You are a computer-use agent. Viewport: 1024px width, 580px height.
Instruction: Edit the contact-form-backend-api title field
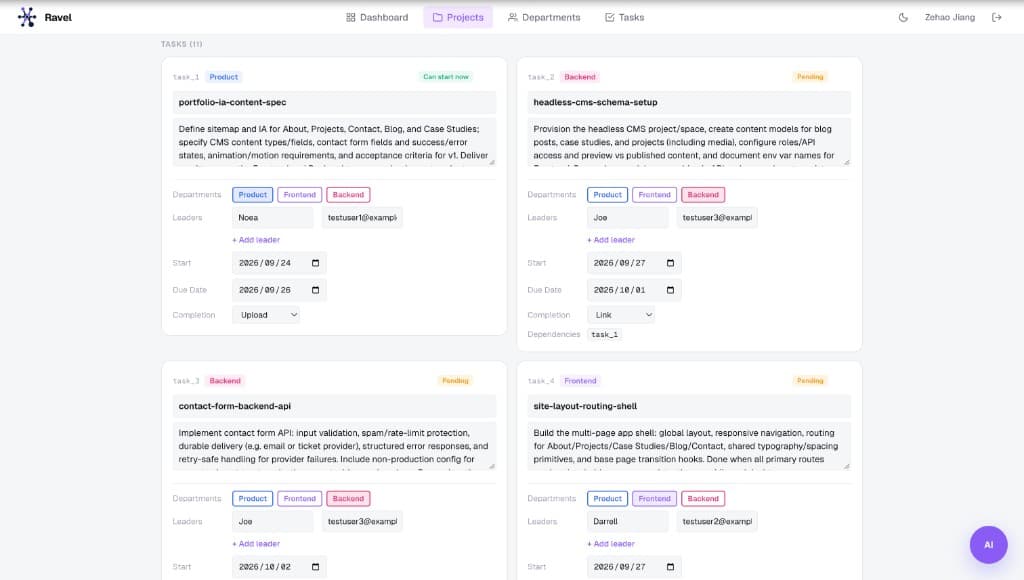tap(334, 406)
